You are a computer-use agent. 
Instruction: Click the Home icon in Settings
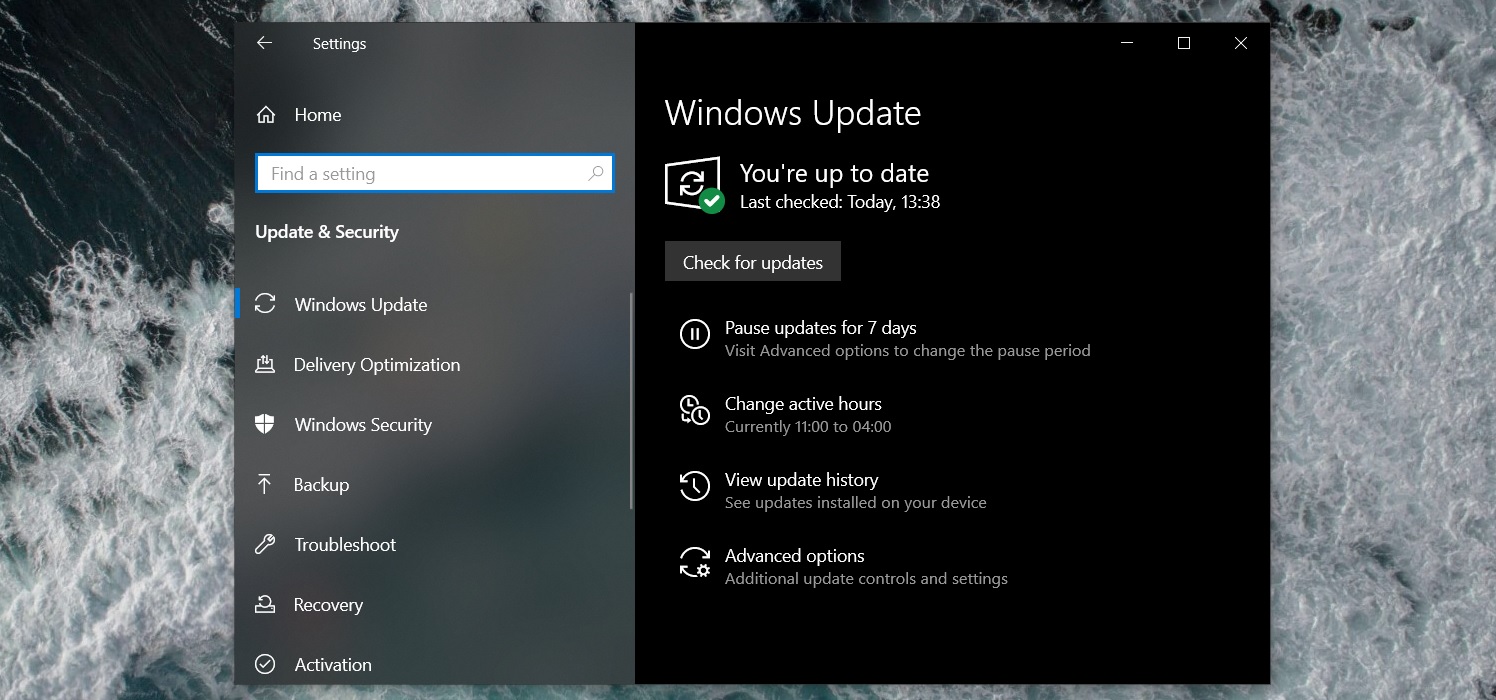266,114
